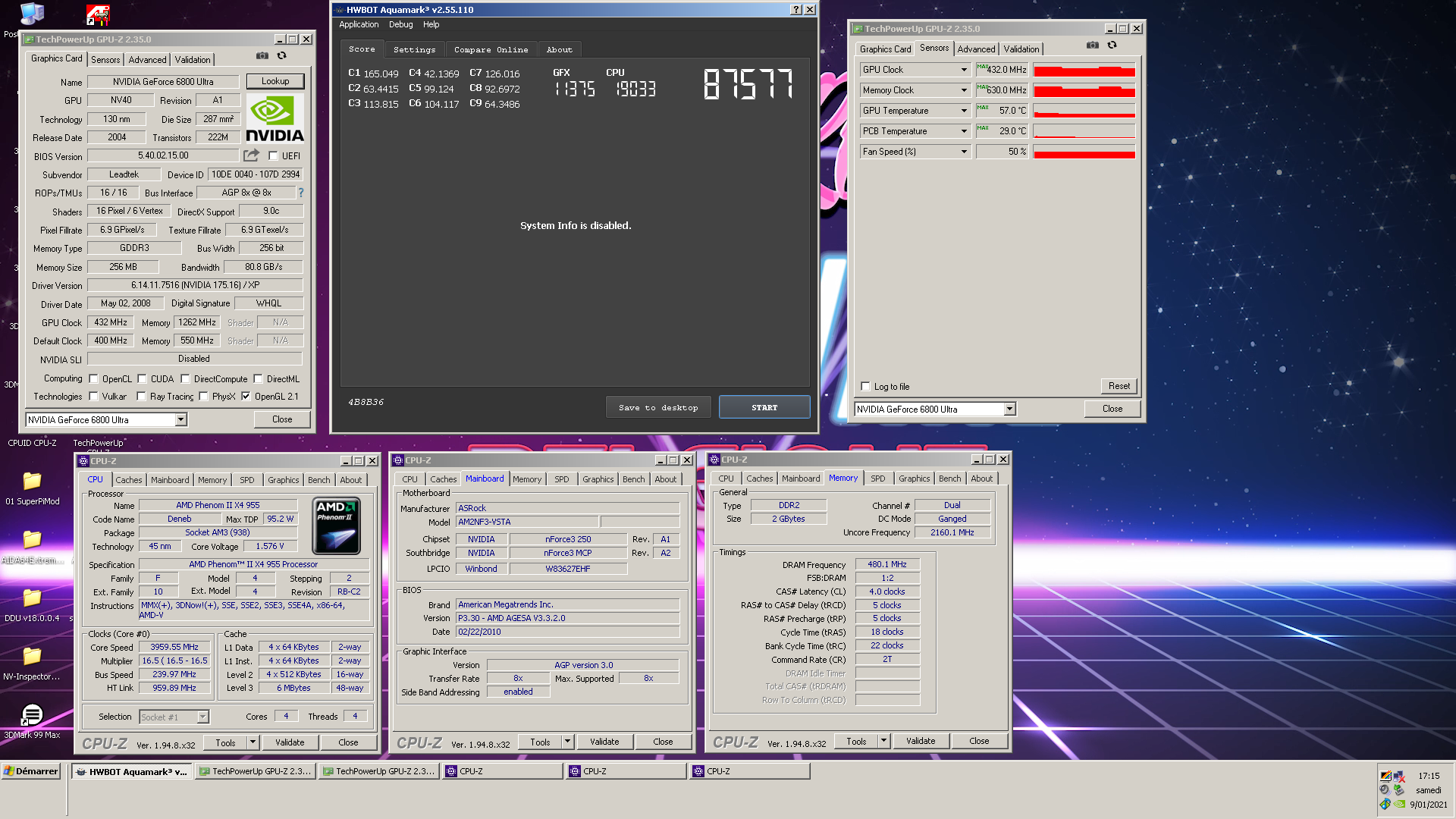Toggle the CUDA checkbox

142,378
